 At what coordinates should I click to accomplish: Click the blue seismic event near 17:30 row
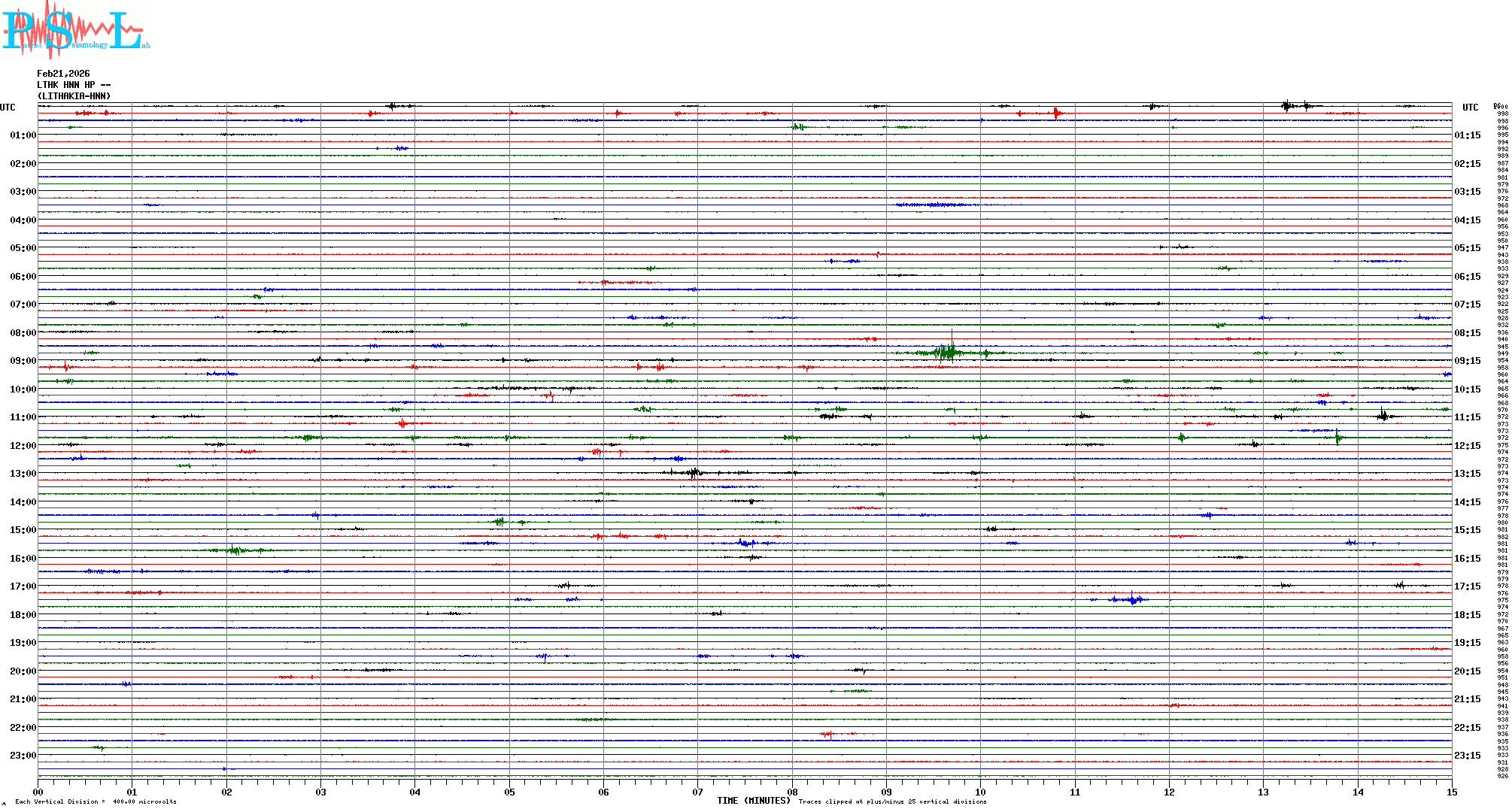pyautogui.click(x=1132, y=599)
